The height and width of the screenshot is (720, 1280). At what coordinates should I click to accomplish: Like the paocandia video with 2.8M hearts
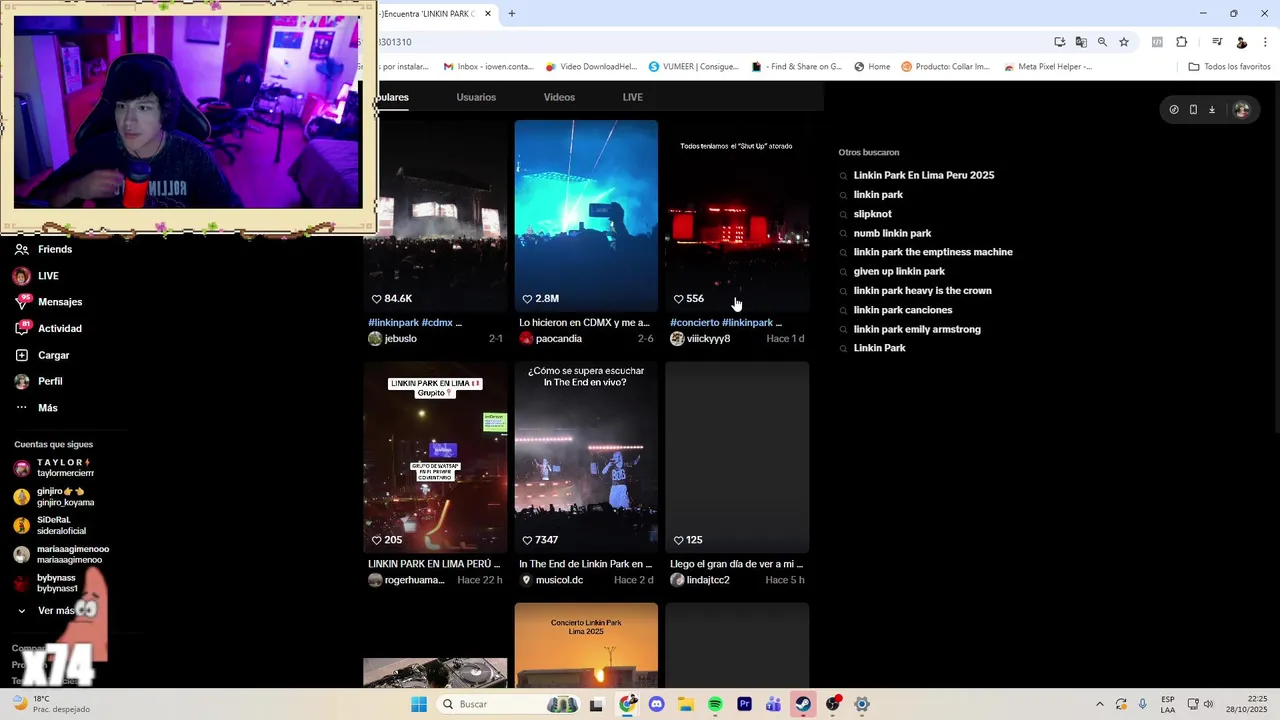coord(527,299)
